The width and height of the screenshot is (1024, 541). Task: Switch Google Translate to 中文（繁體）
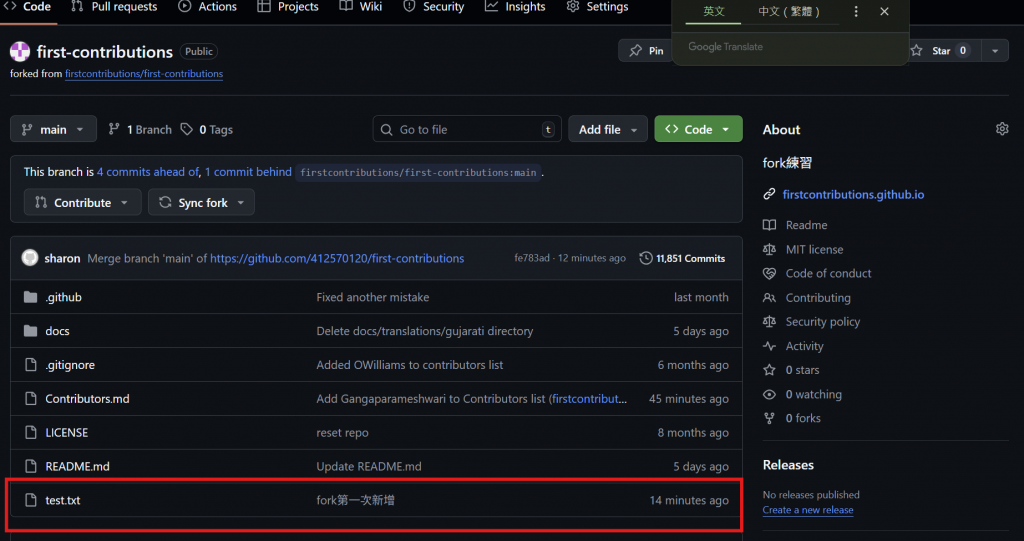click(x=789, y=12)
